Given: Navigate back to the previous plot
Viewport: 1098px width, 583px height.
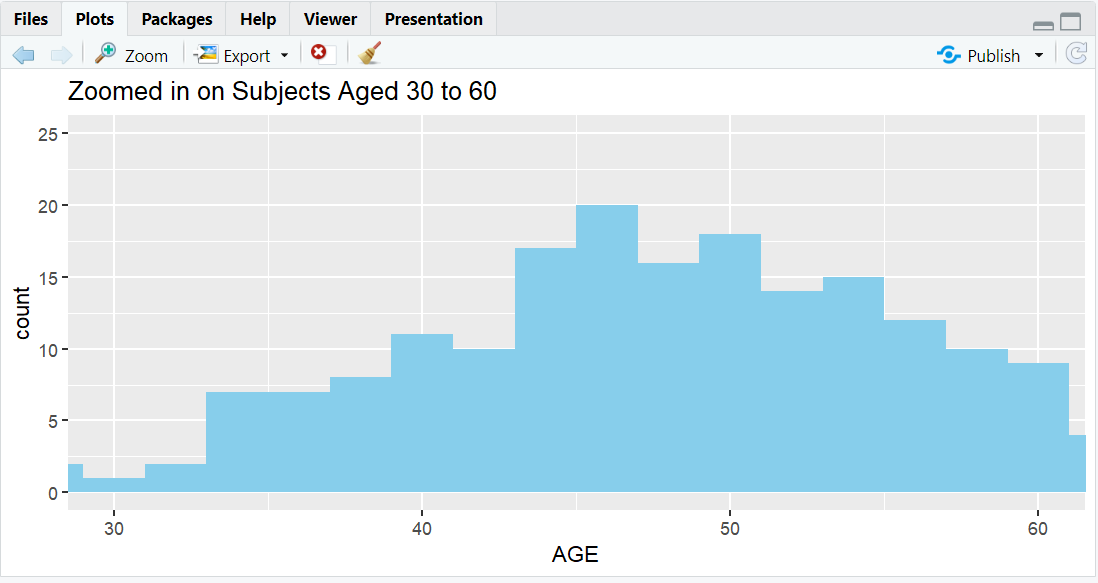Looking at the screenshot, I should 22,55.
